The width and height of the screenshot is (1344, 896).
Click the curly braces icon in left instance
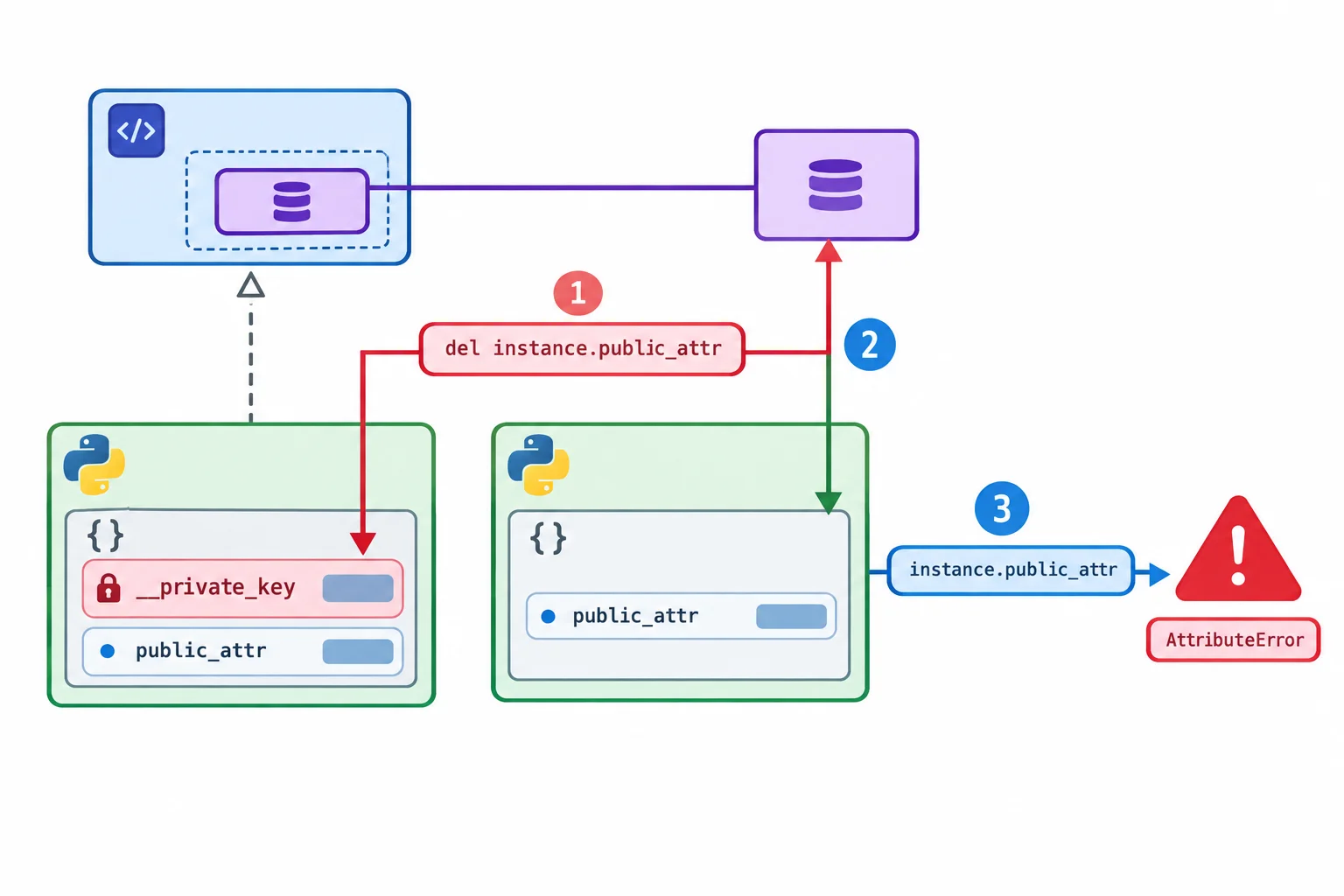(105, 535)
